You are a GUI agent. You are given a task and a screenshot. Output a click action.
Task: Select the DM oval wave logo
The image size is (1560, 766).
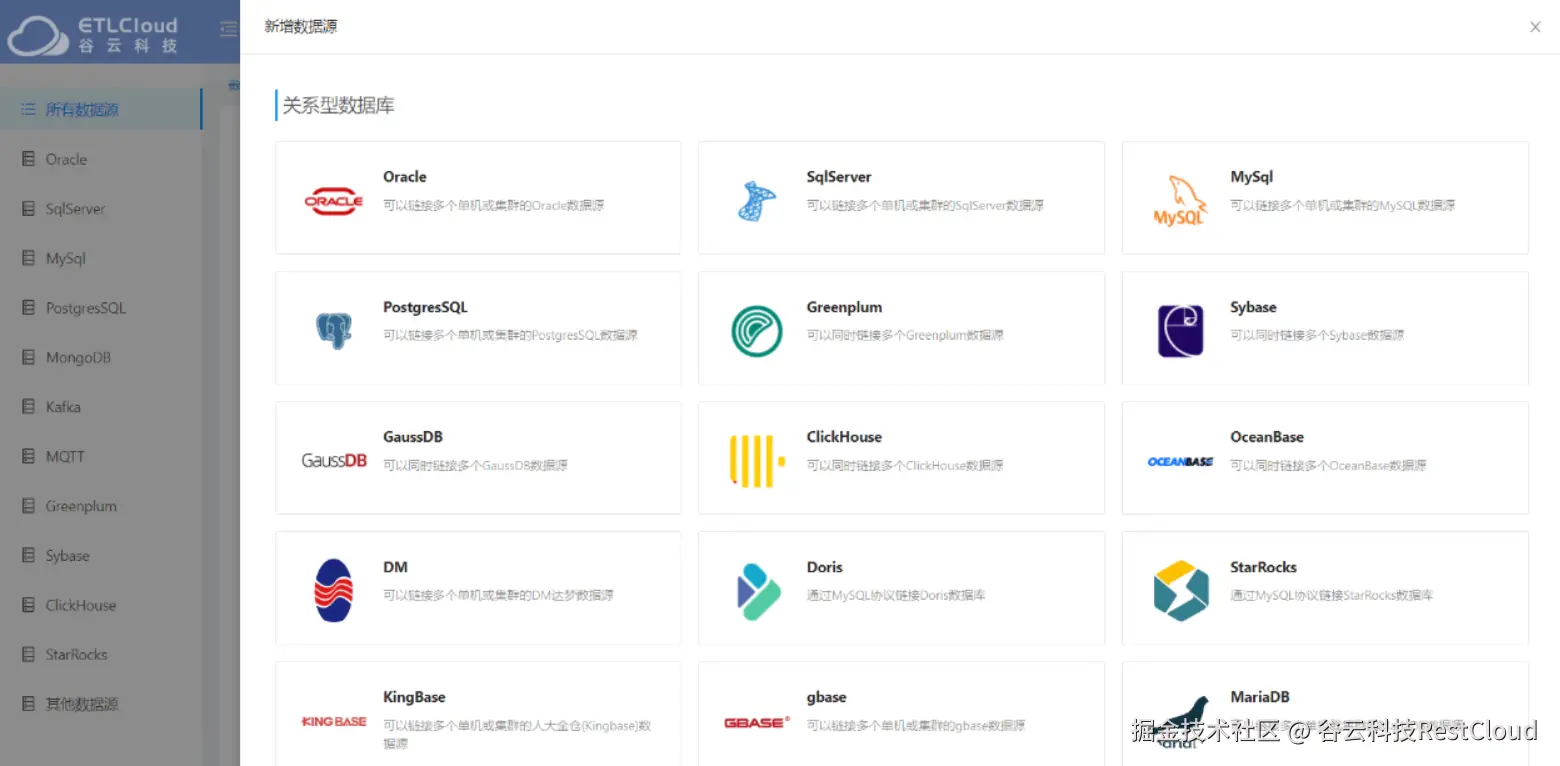(333, 591)
